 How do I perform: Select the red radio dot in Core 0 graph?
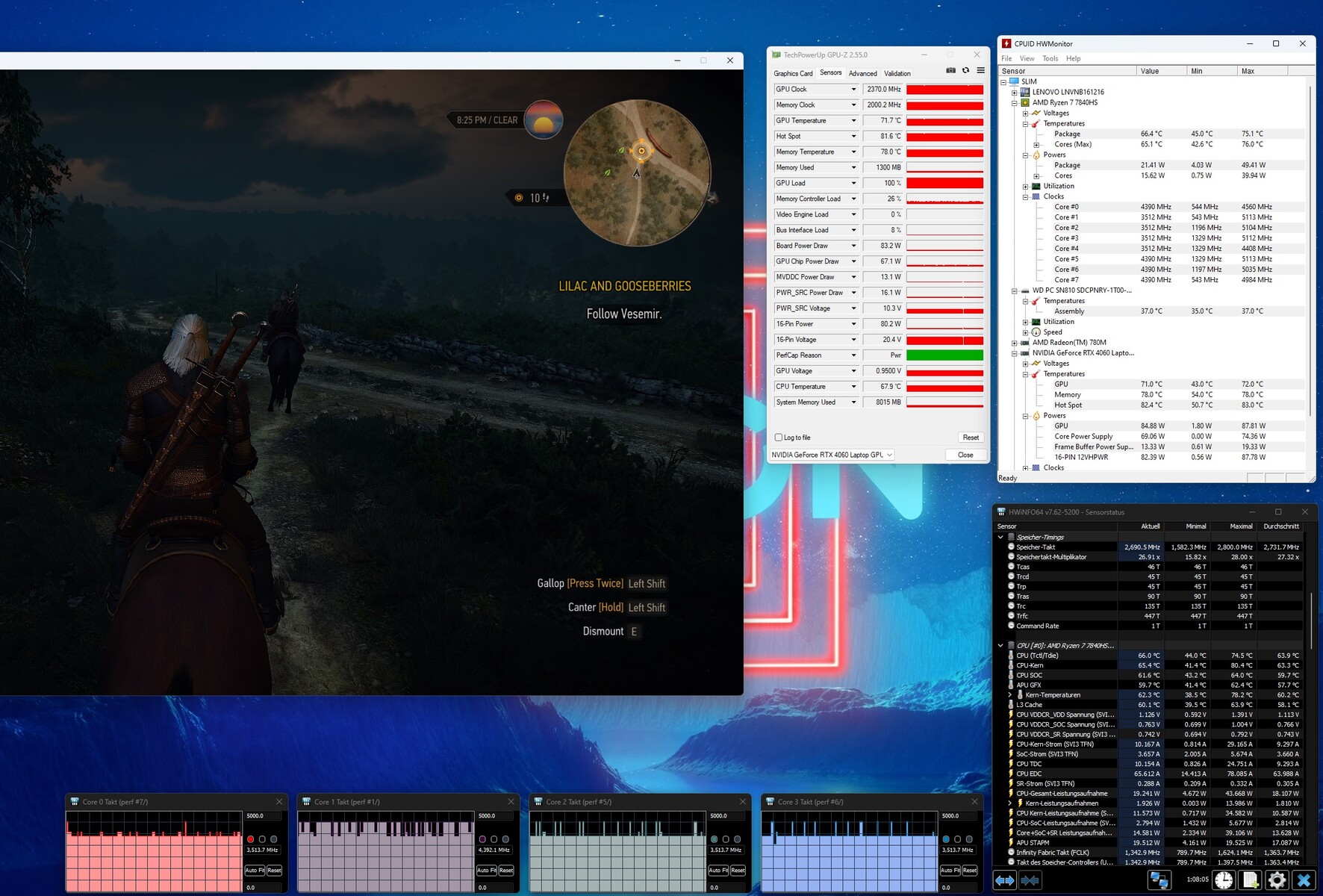251,839
